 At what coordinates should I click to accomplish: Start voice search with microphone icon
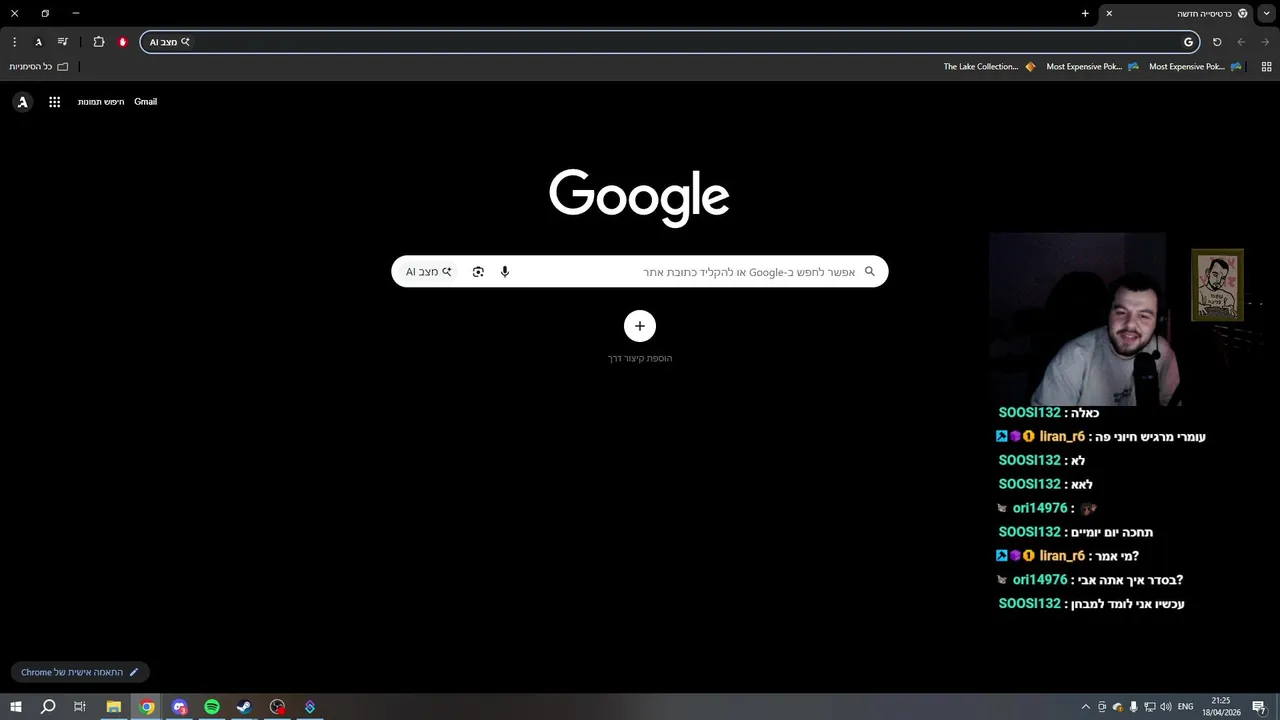(x=505, y=272)
